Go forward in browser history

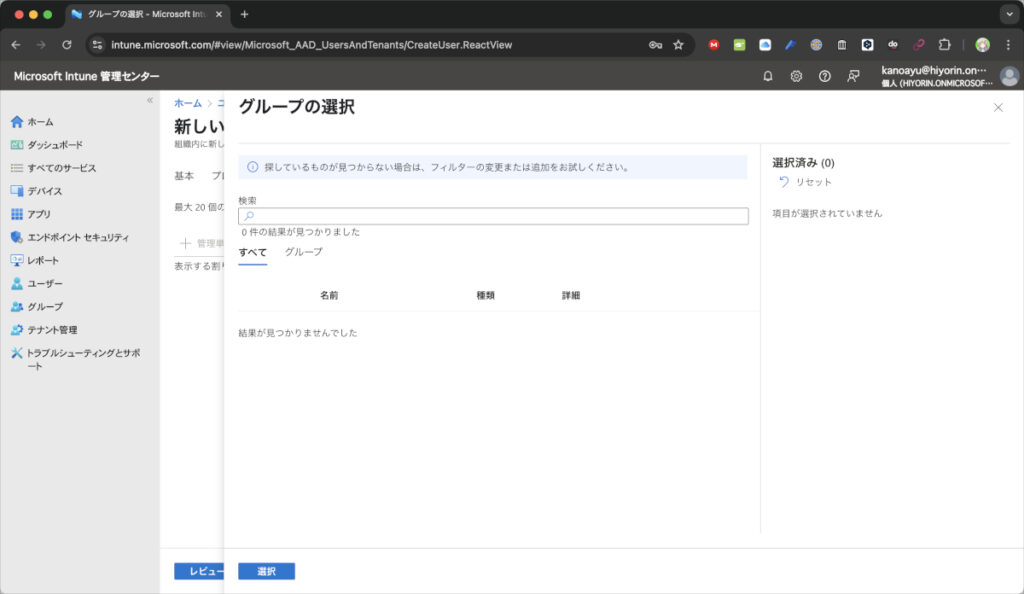point(41,45)
